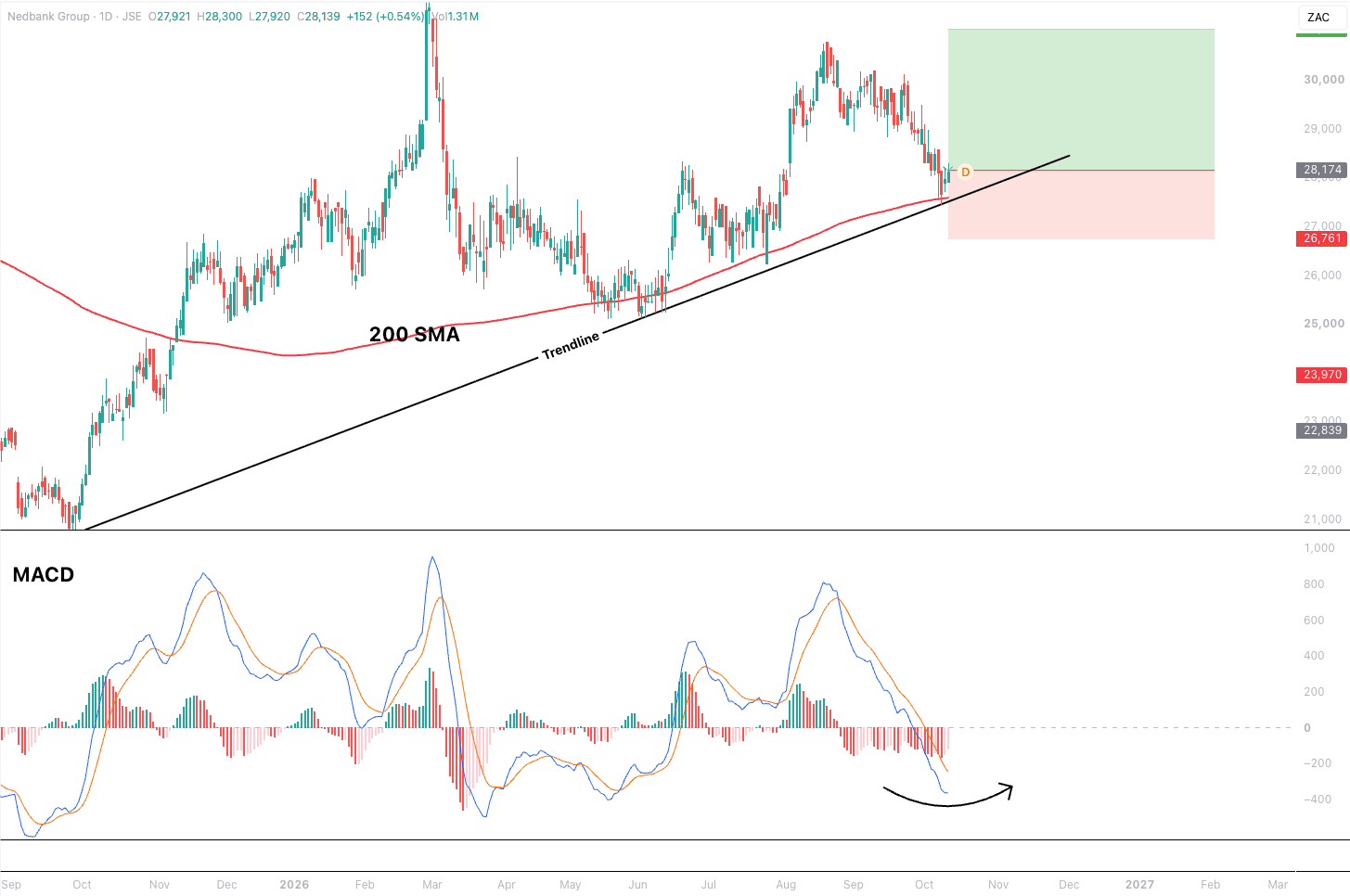Select the red stop-loss zone
This screenshot has height=896, width=1350.
click(1081, 205)
